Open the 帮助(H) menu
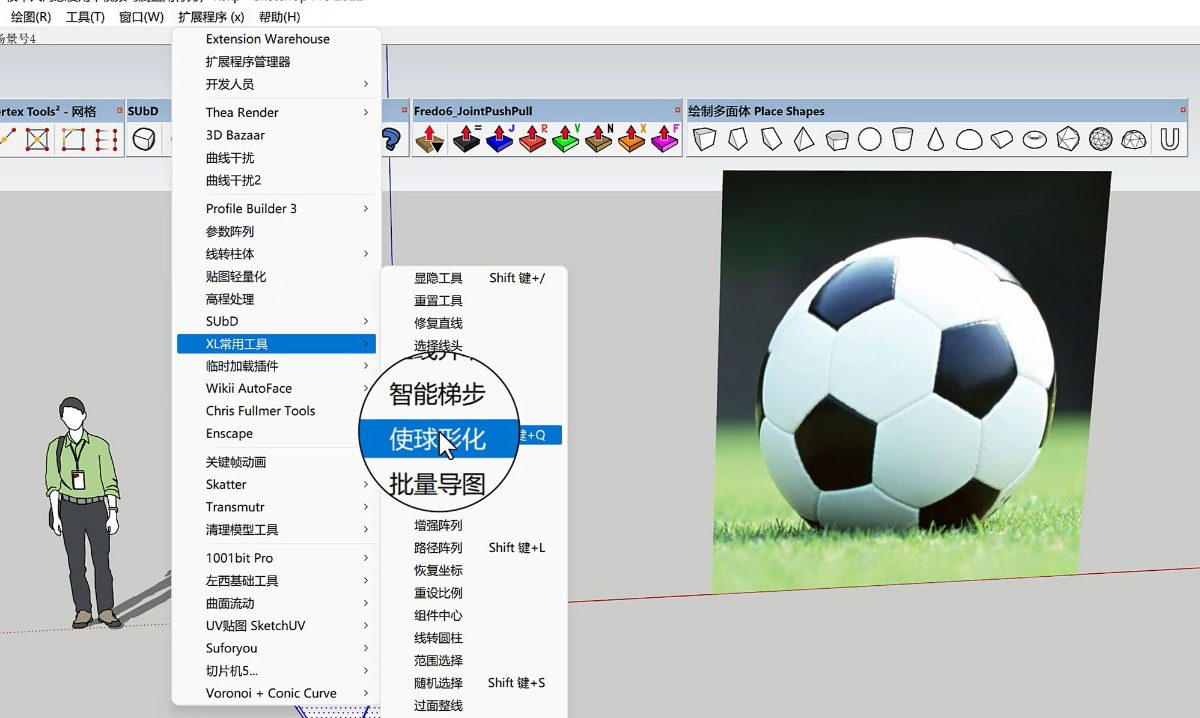This screenshot has width=1200, height=718. click(x=279, y=17)
